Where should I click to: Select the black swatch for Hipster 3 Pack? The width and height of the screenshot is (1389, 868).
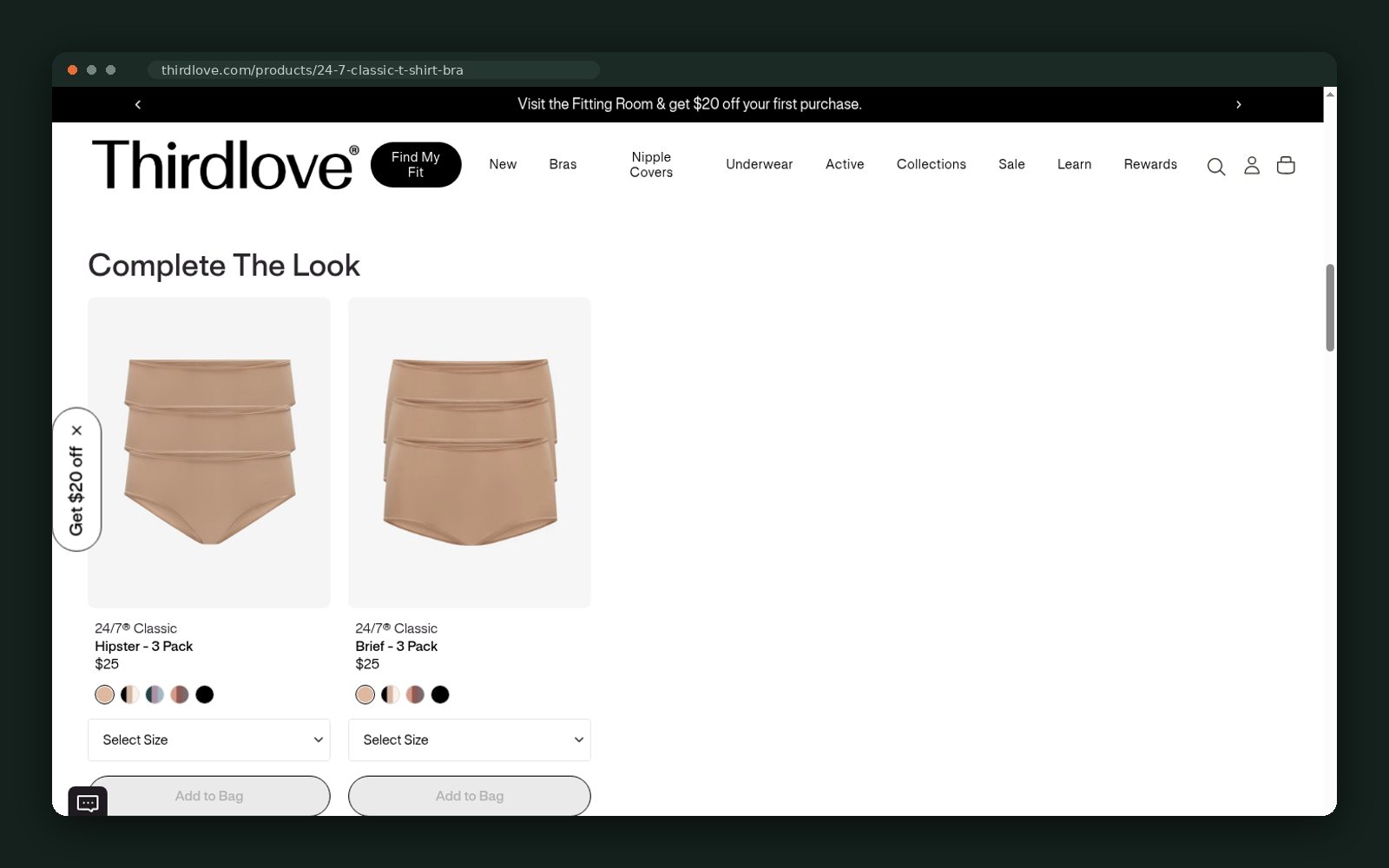pos(205,694)
